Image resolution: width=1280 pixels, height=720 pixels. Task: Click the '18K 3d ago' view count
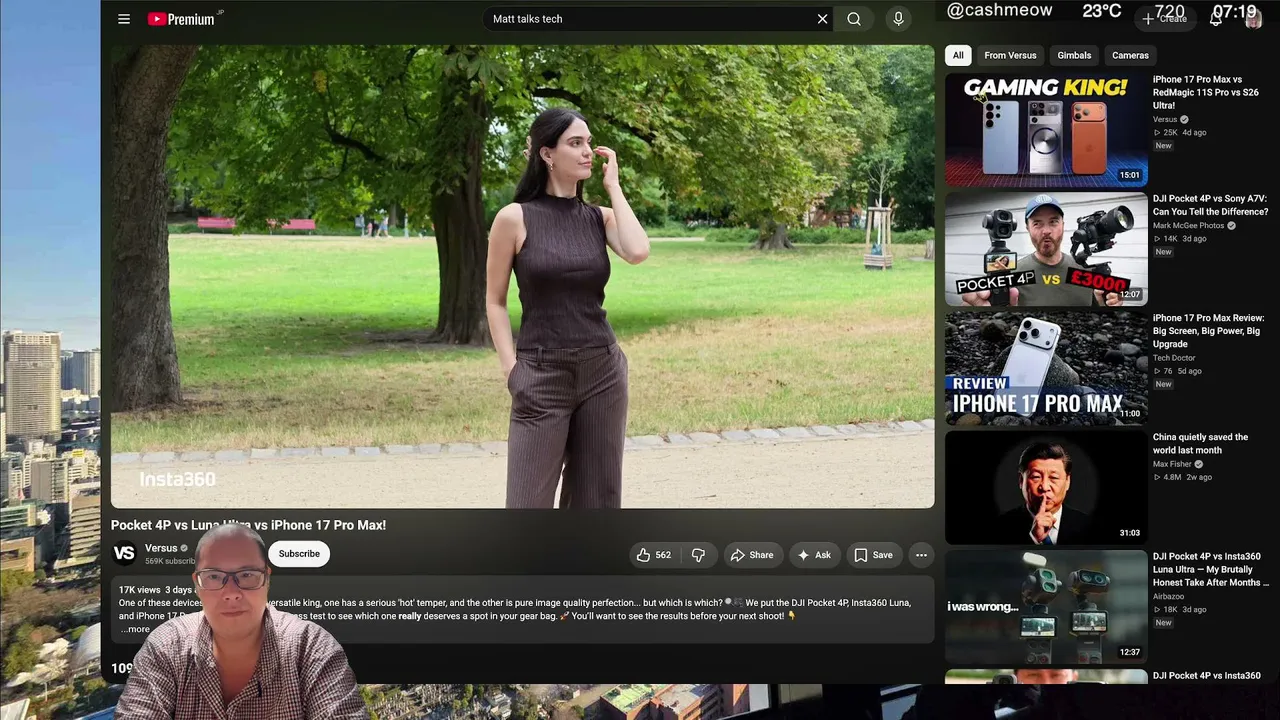[x=1180, y=609]
